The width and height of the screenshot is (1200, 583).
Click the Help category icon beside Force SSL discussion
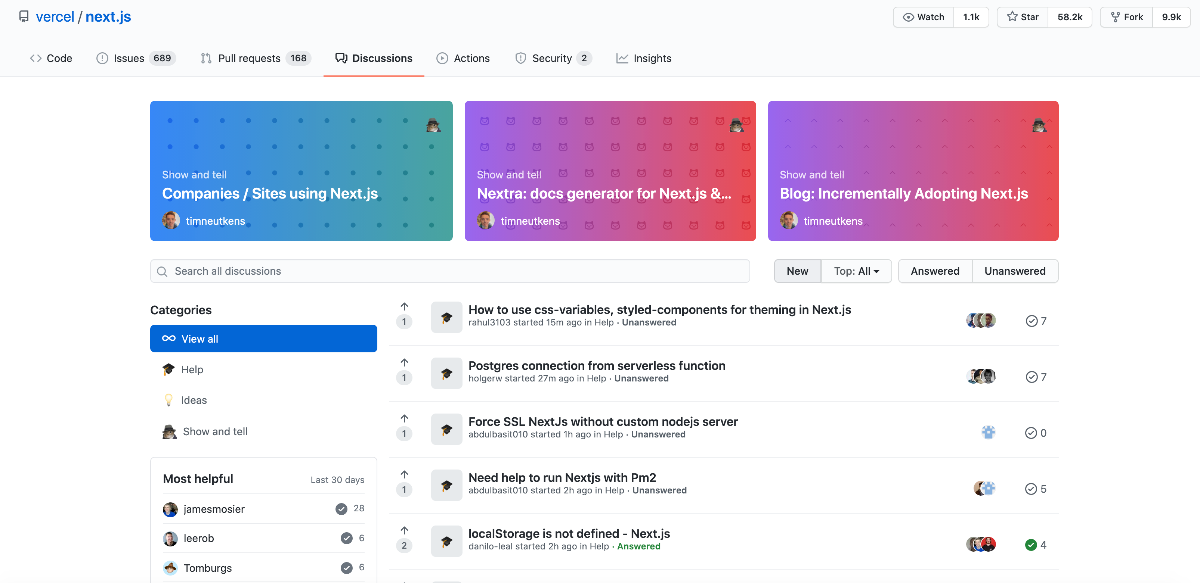tap(447, 429)
